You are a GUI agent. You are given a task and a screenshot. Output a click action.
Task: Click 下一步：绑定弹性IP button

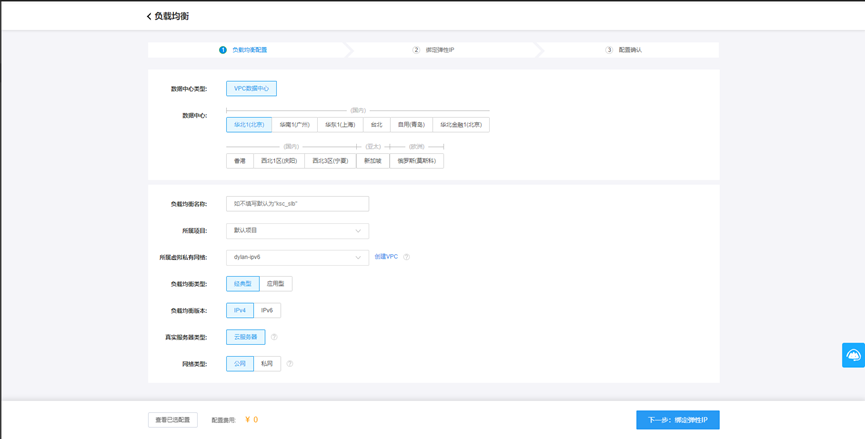click(677, 420)
